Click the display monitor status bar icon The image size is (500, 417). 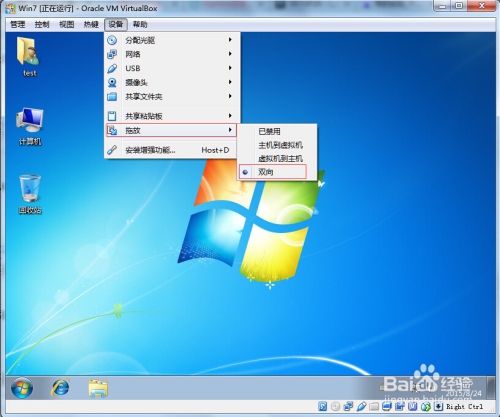387,406
